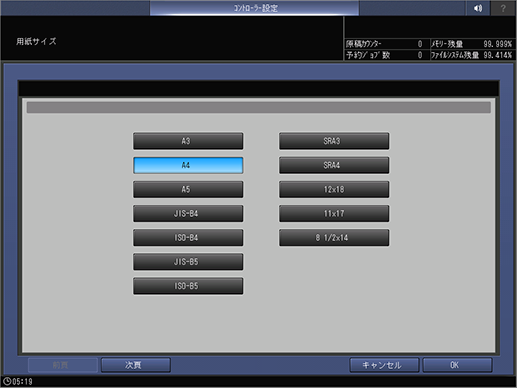
Task: Pick the 12x18 paper size
Action: (x=334, y=189)
